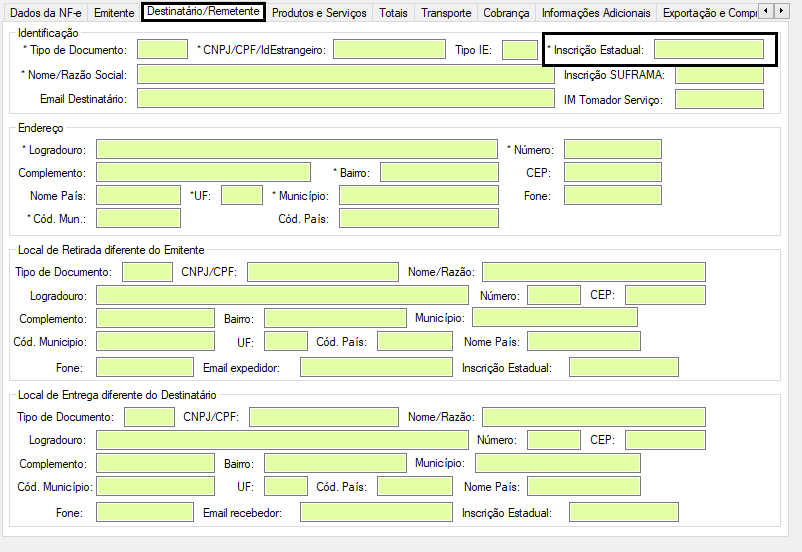This screenshot has height=552, width=802.
Task: Click Complemento field in Local de Entrega
Action: [x=155, y=463]
